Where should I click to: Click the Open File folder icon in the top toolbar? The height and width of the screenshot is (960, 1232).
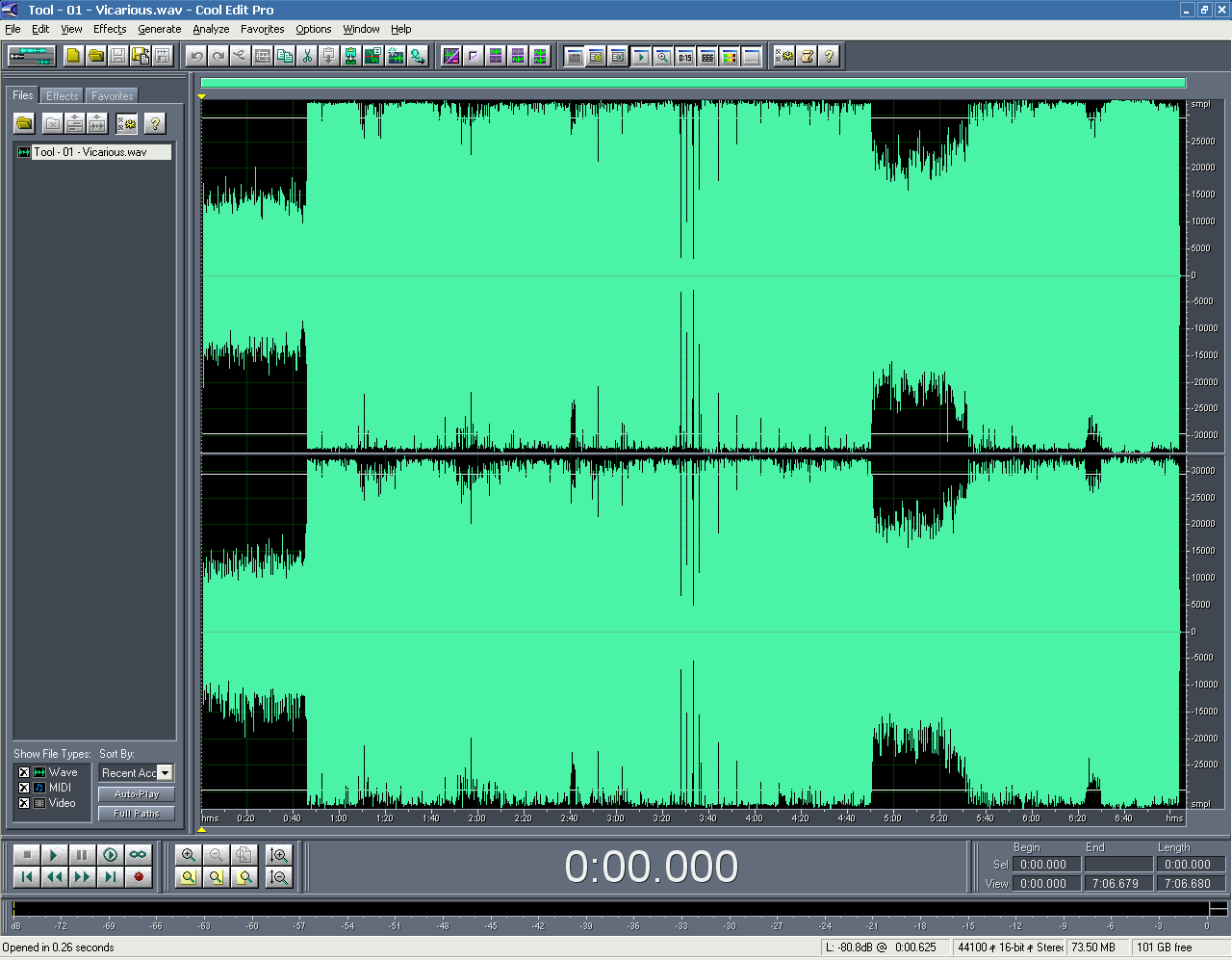95,56
